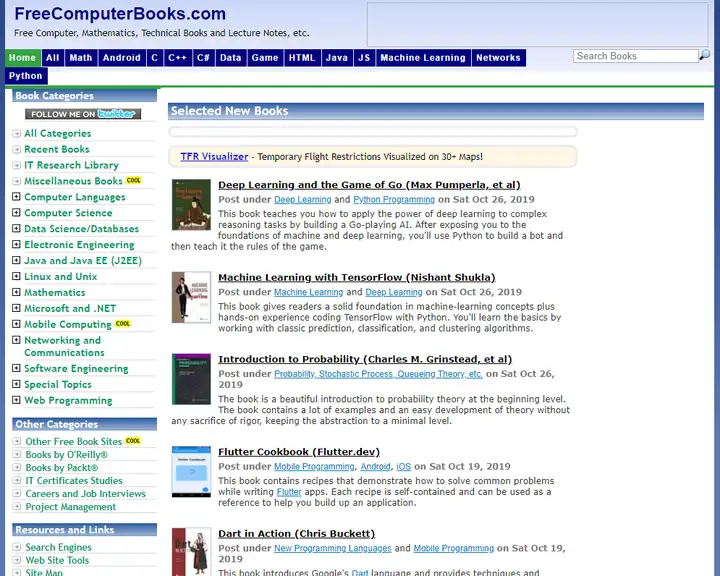
Task: Open Deep Learning and Game of Go cover
Action: [x=191, y=205]
